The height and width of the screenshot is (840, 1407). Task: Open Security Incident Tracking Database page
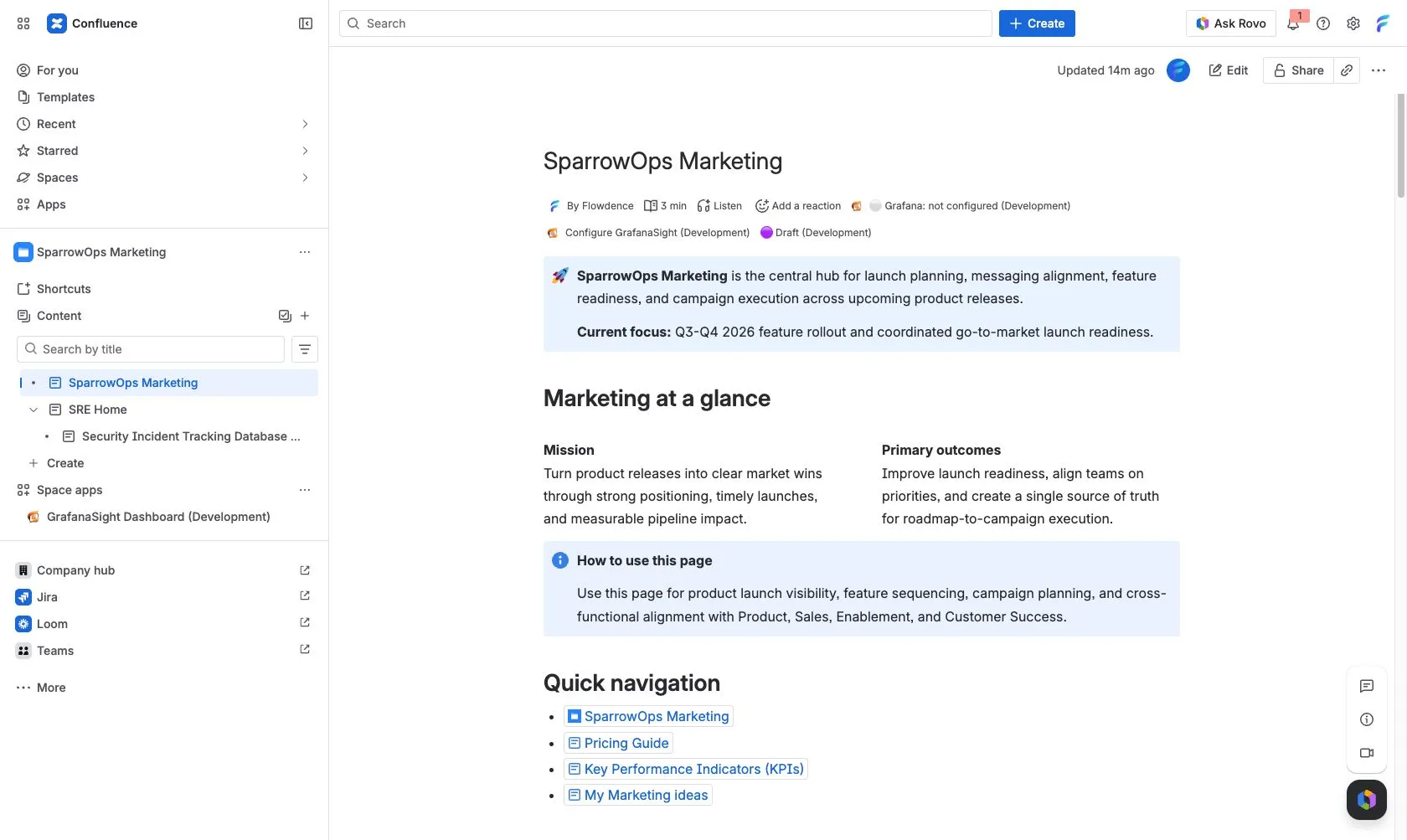(191, 436)
